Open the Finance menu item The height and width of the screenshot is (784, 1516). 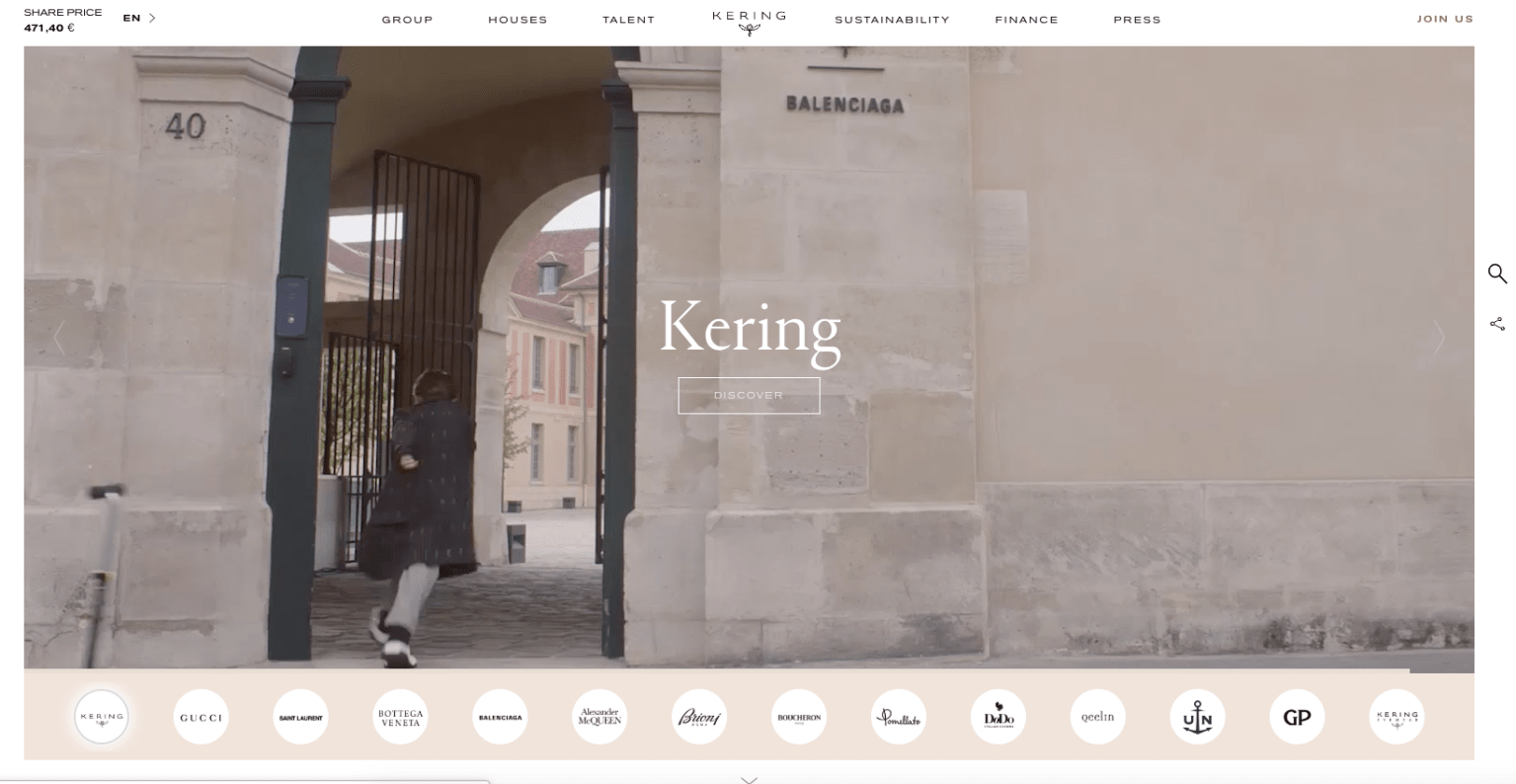pyautogui.click(x=1026, y=20)
